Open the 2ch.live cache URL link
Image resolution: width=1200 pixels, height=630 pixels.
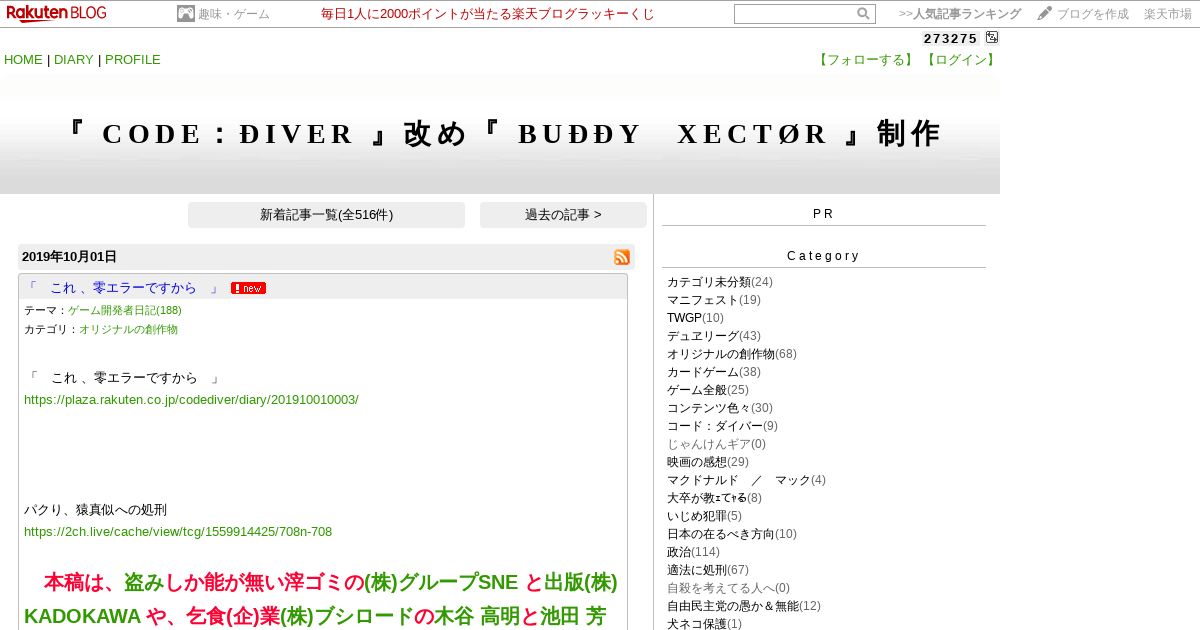coord(178,531)
